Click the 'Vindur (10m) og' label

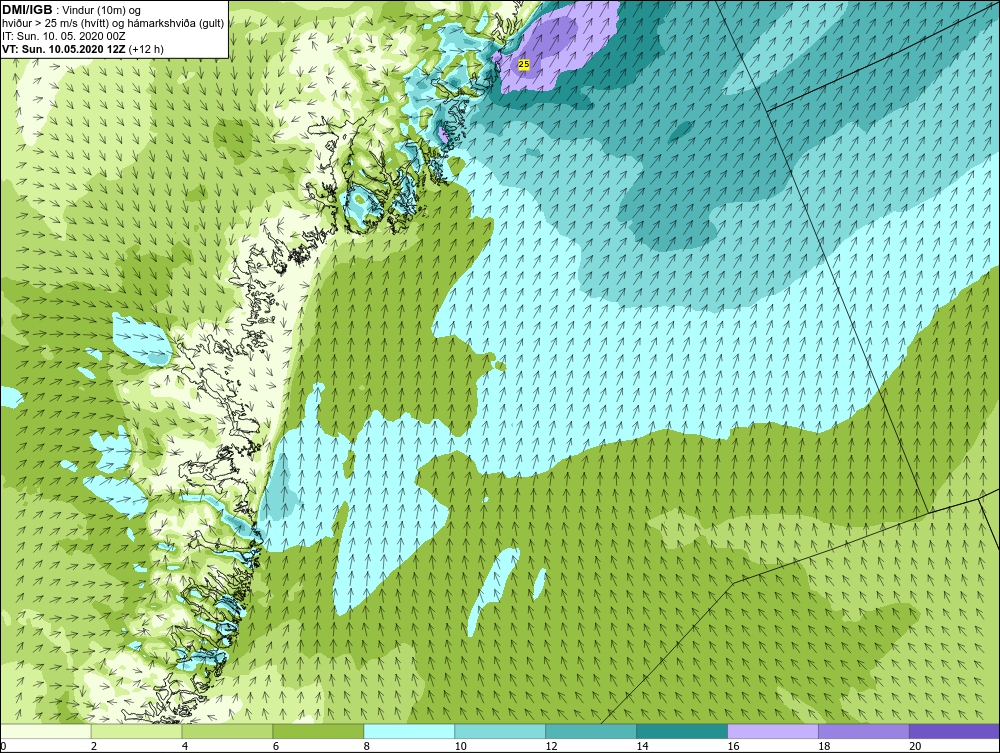[101, 11]
